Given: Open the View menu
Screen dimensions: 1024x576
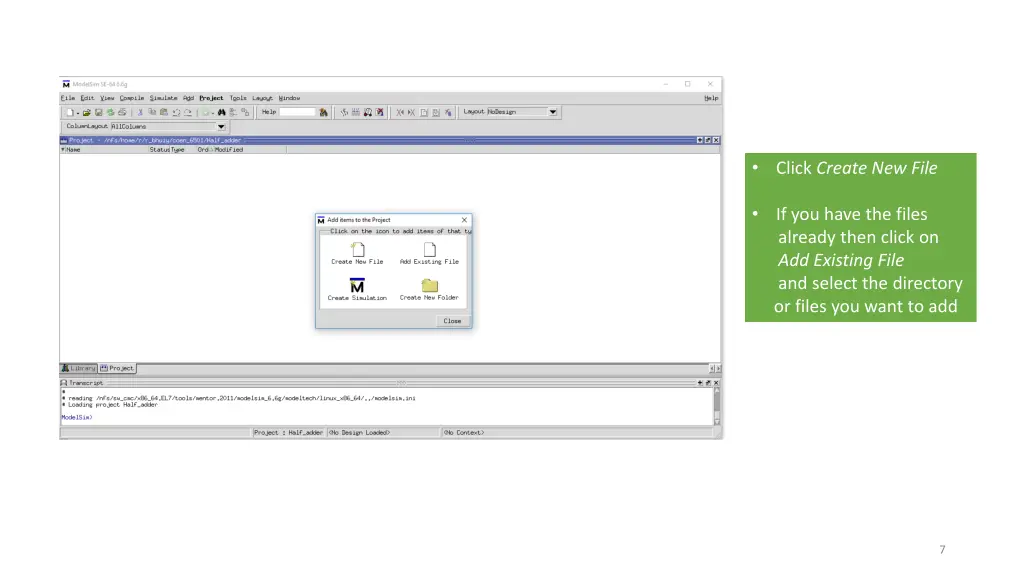Looking at the screenshot, I should coord(107,98).
